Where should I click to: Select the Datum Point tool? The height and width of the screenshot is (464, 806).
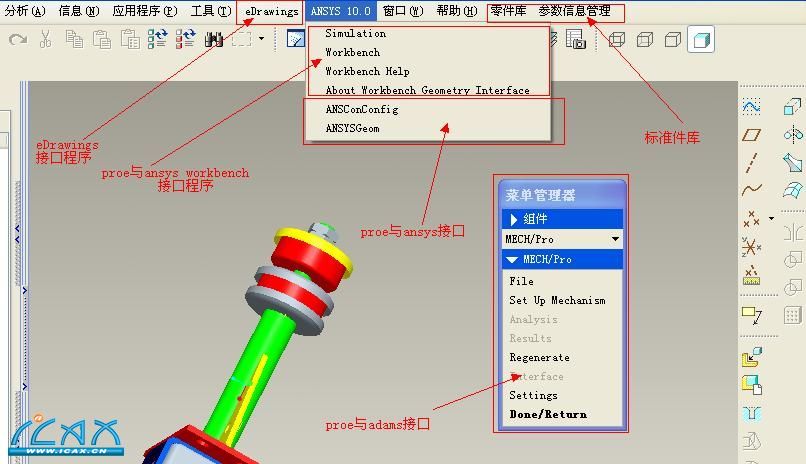(x=752, y=219)
